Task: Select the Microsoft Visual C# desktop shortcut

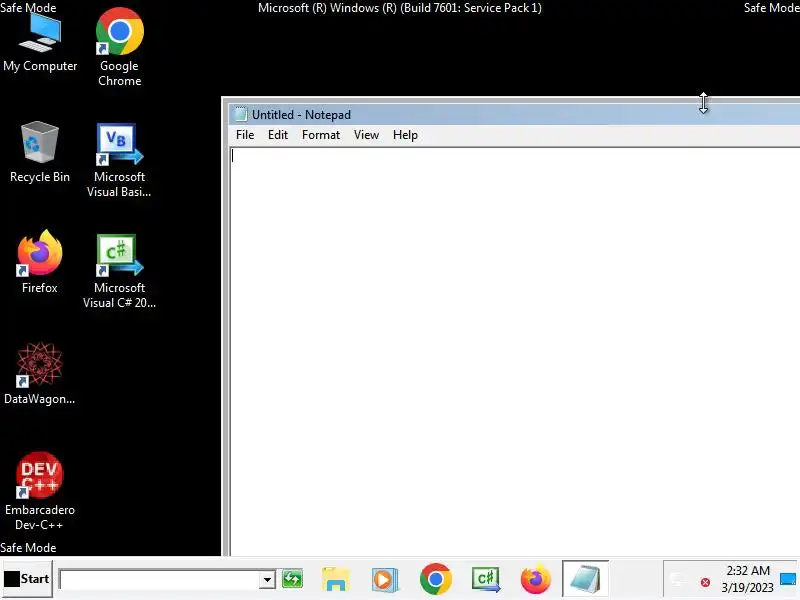Action: pos(119,271)
